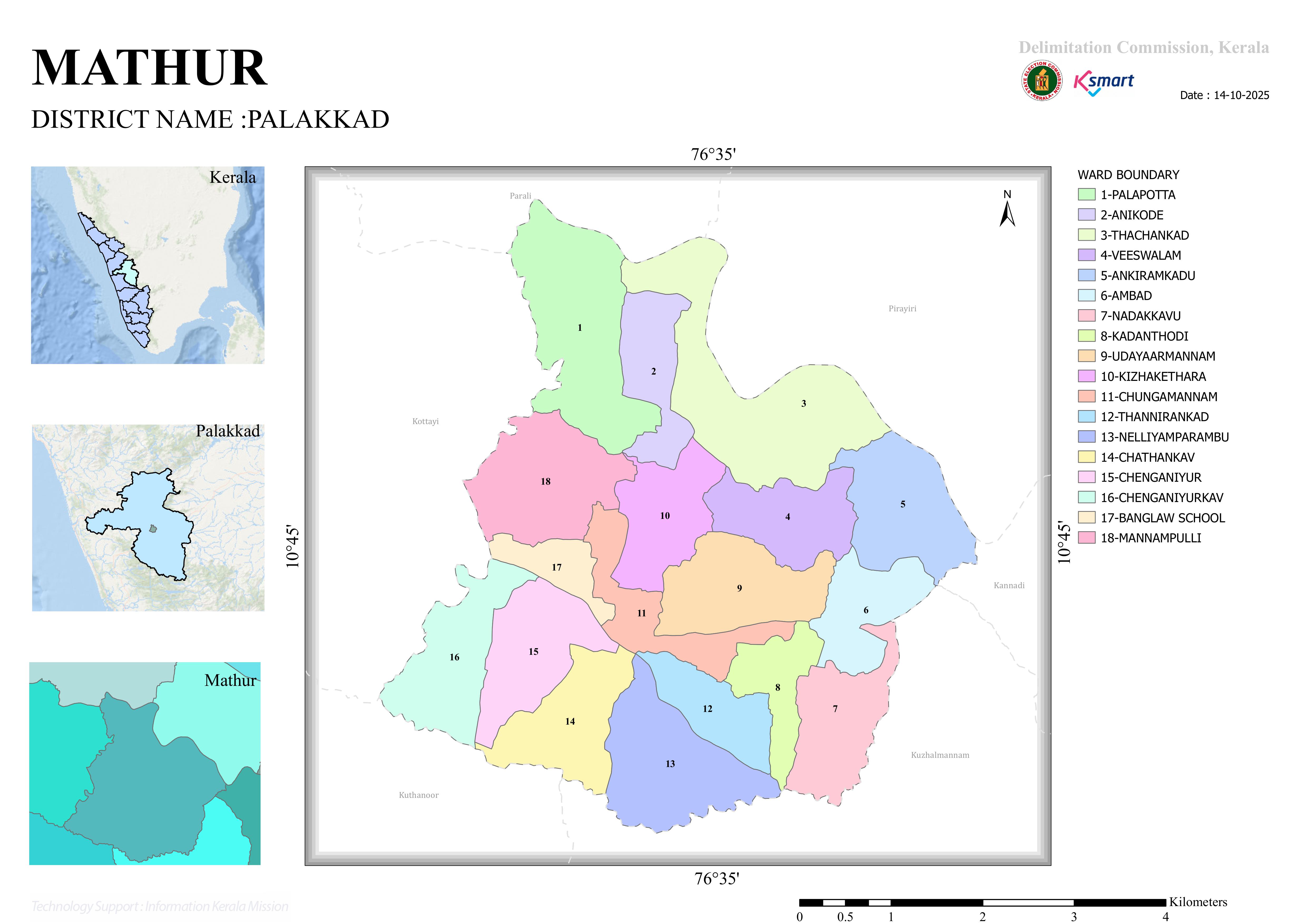Image resolution: width=1307 pixels, height=924 pixels.
Task: Select ward 2 region on the map
Action: pyautogui.click(x=653, y=372)
